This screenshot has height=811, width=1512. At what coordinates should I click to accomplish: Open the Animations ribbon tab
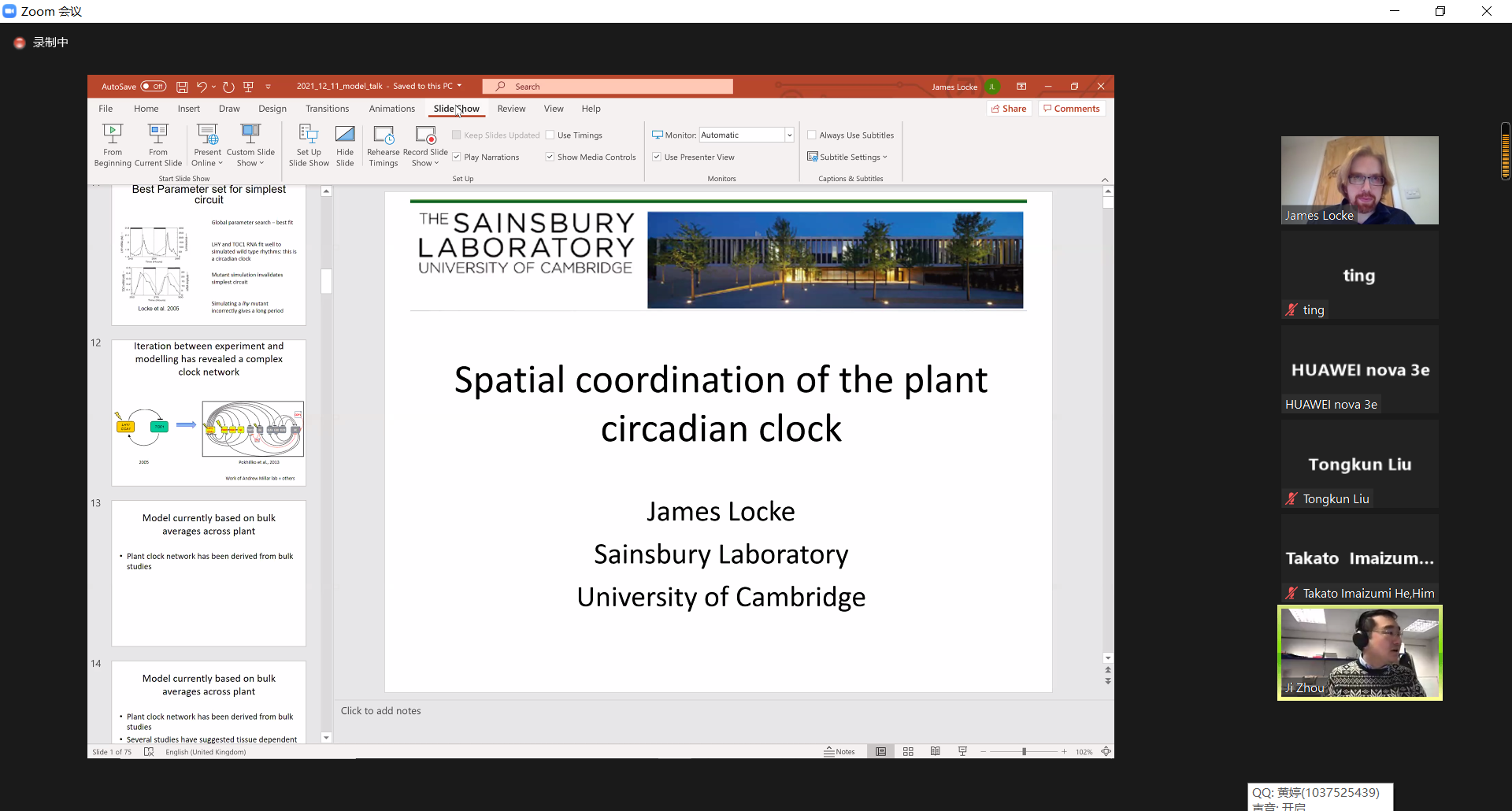click(391, 109)
